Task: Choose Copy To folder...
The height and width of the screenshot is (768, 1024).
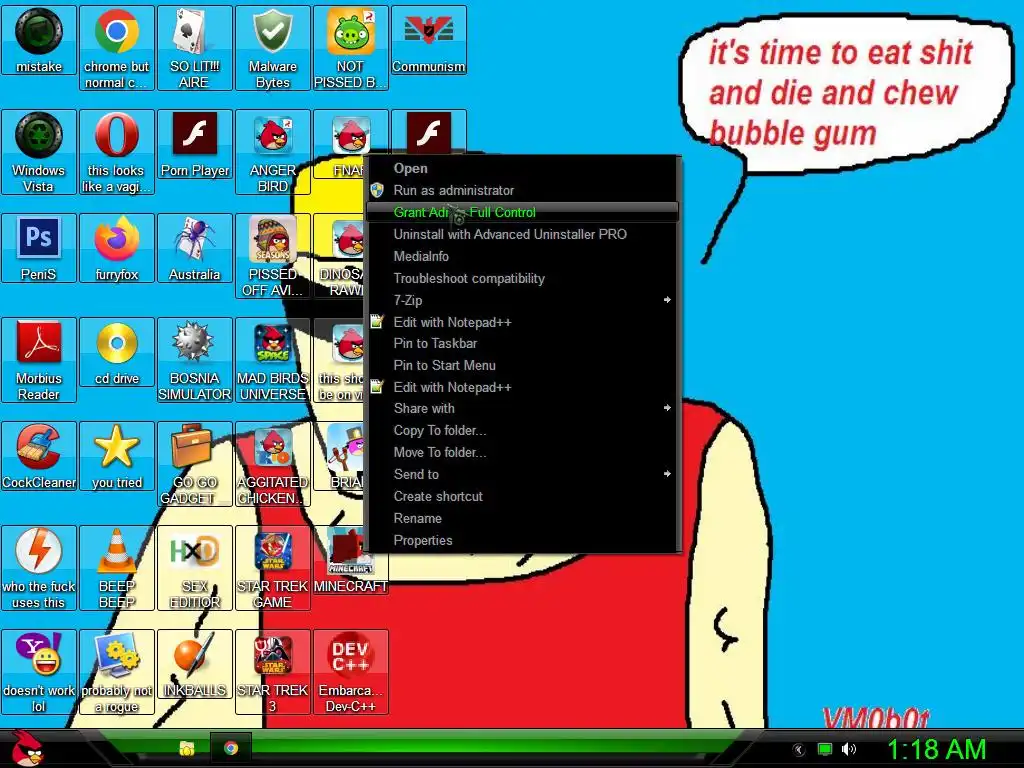Action: (522, 430)
